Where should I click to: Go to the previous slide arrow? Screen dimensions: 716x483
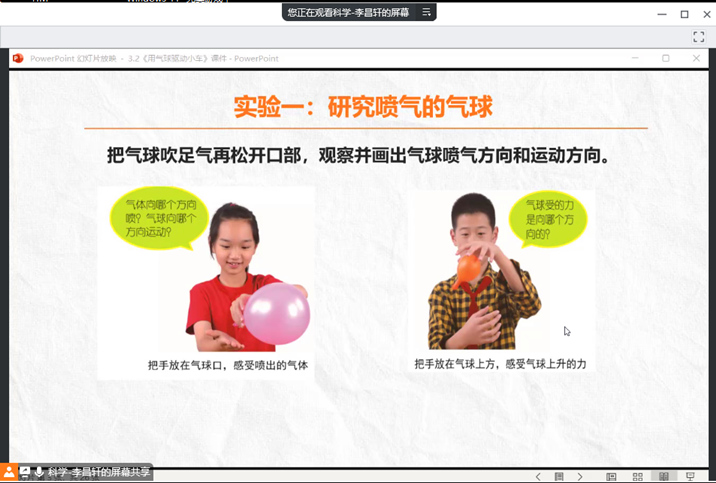point(538,477)
